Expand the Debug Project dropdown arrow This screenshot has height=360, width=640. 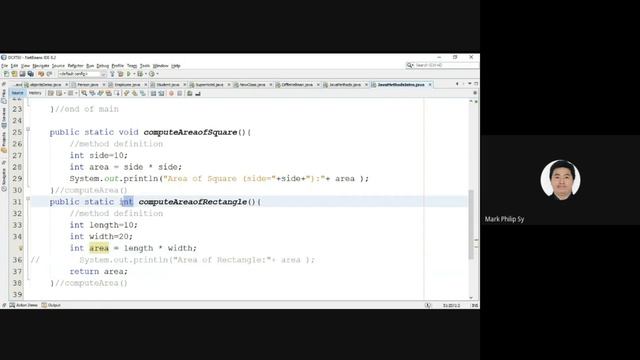[x=146, y=74]
